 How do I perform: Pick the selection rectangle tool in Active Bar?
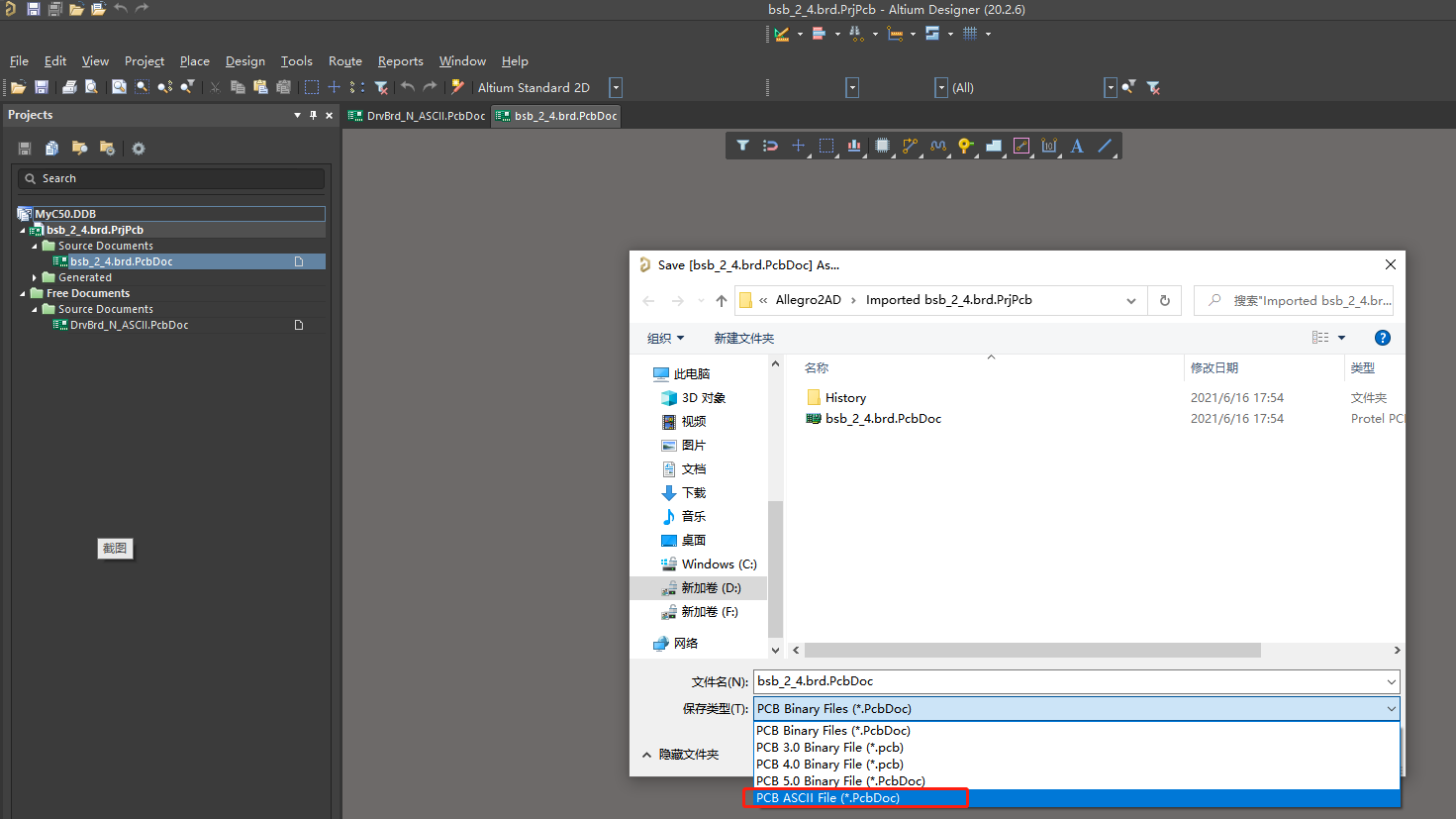click(826, 146)
